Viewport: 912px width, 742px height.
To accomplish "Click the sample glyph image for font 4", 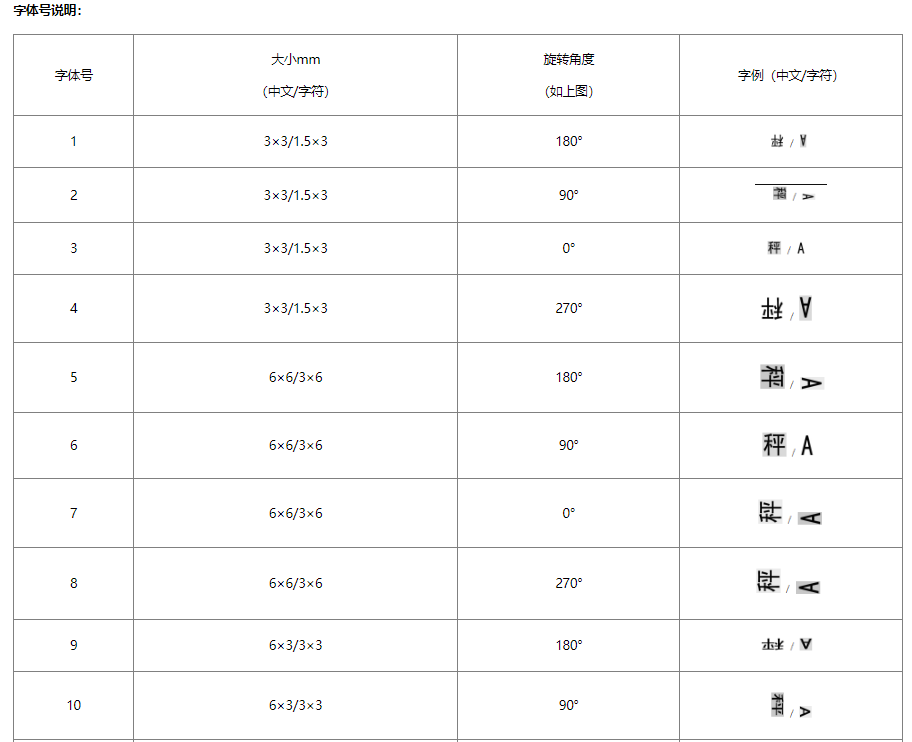I will point(788,308).
